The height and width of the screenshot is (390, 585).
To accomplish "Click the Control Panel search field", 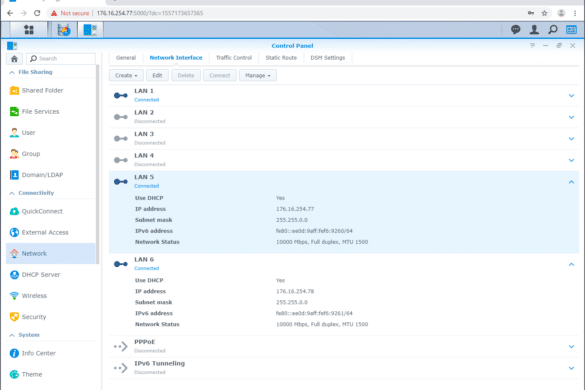I will [61, 59].
